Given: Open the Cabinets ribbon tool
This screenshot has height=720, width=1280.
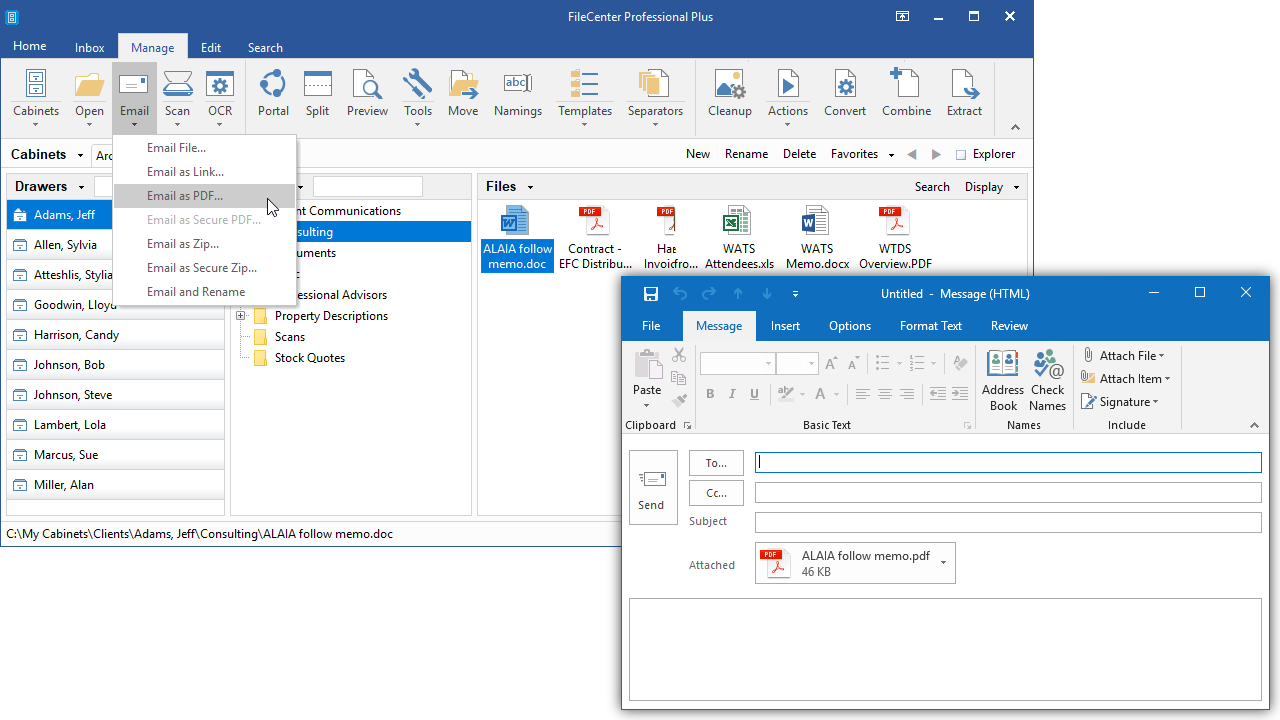Looking at the screenshot, I should [x=35, y=95].
